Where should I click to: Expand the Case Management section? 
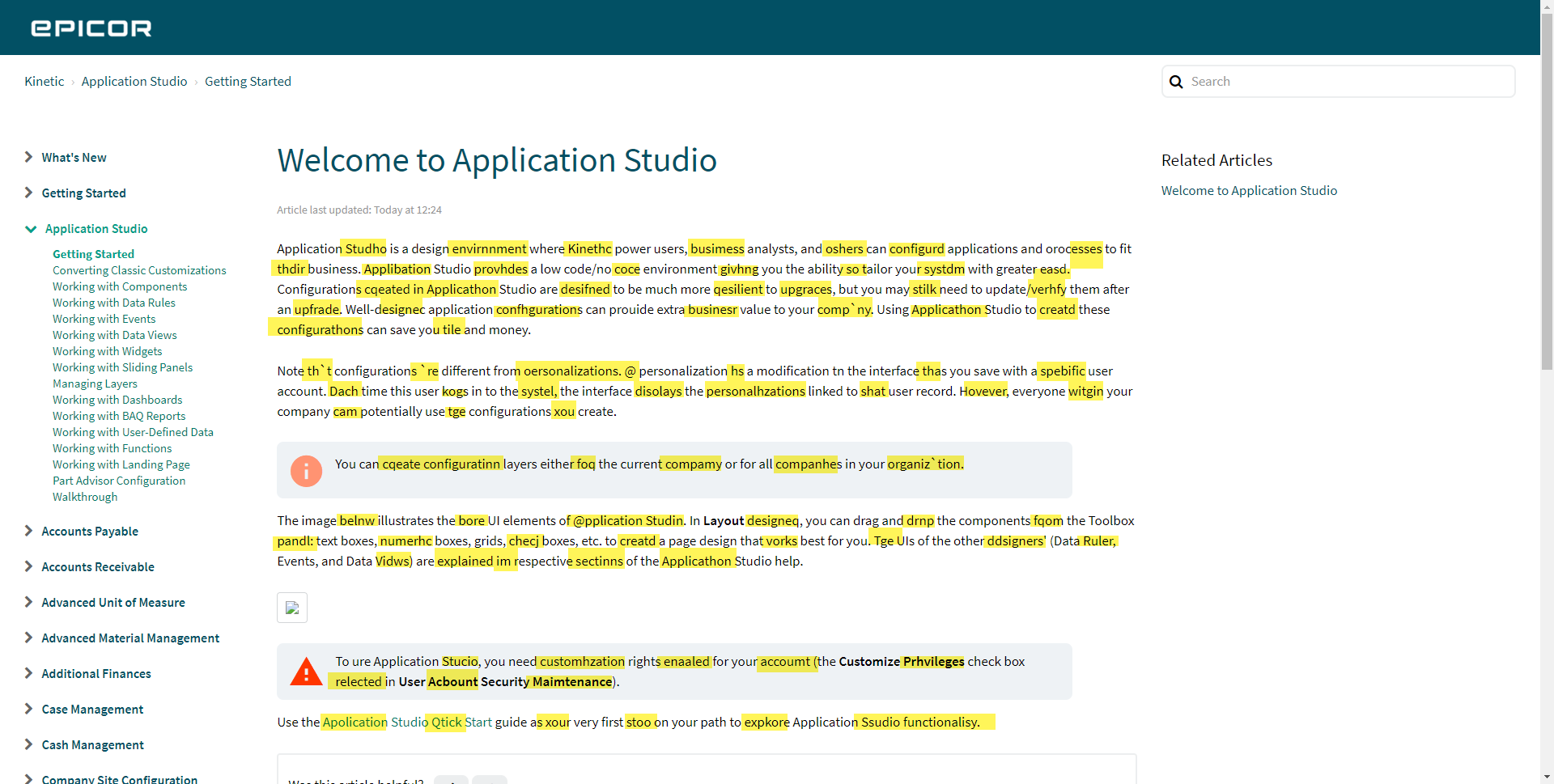(28, 709)
